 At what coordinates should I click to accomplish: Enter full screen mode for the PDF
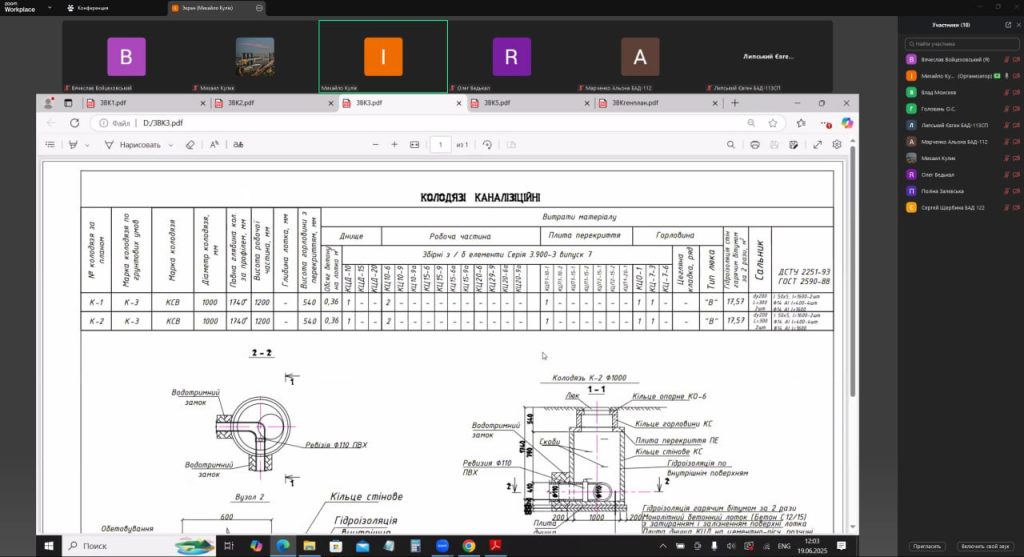pos(817,145)
